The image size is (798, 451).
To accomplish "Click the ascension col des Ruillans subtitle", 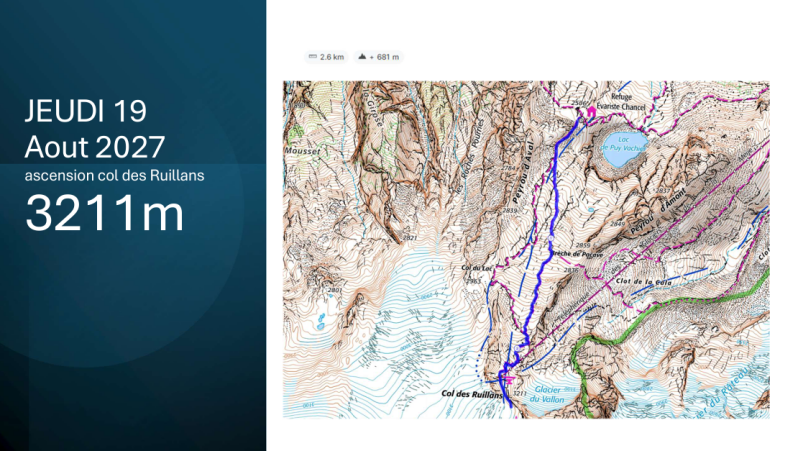I will tap(115, 176).
